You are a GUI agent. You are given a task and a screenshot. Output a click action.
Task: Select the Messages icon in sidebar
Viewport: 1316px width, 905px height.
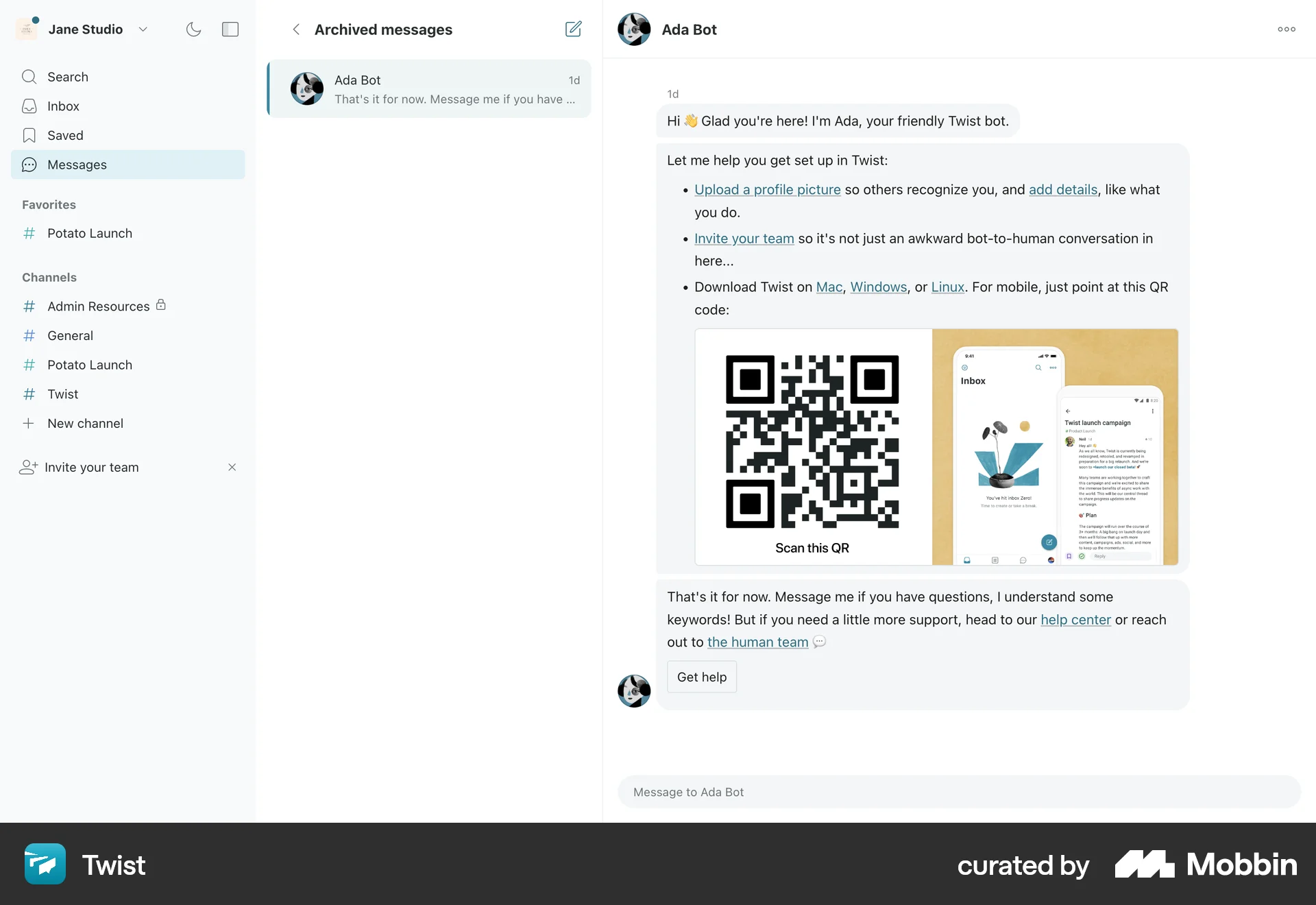tap(29, 165)
